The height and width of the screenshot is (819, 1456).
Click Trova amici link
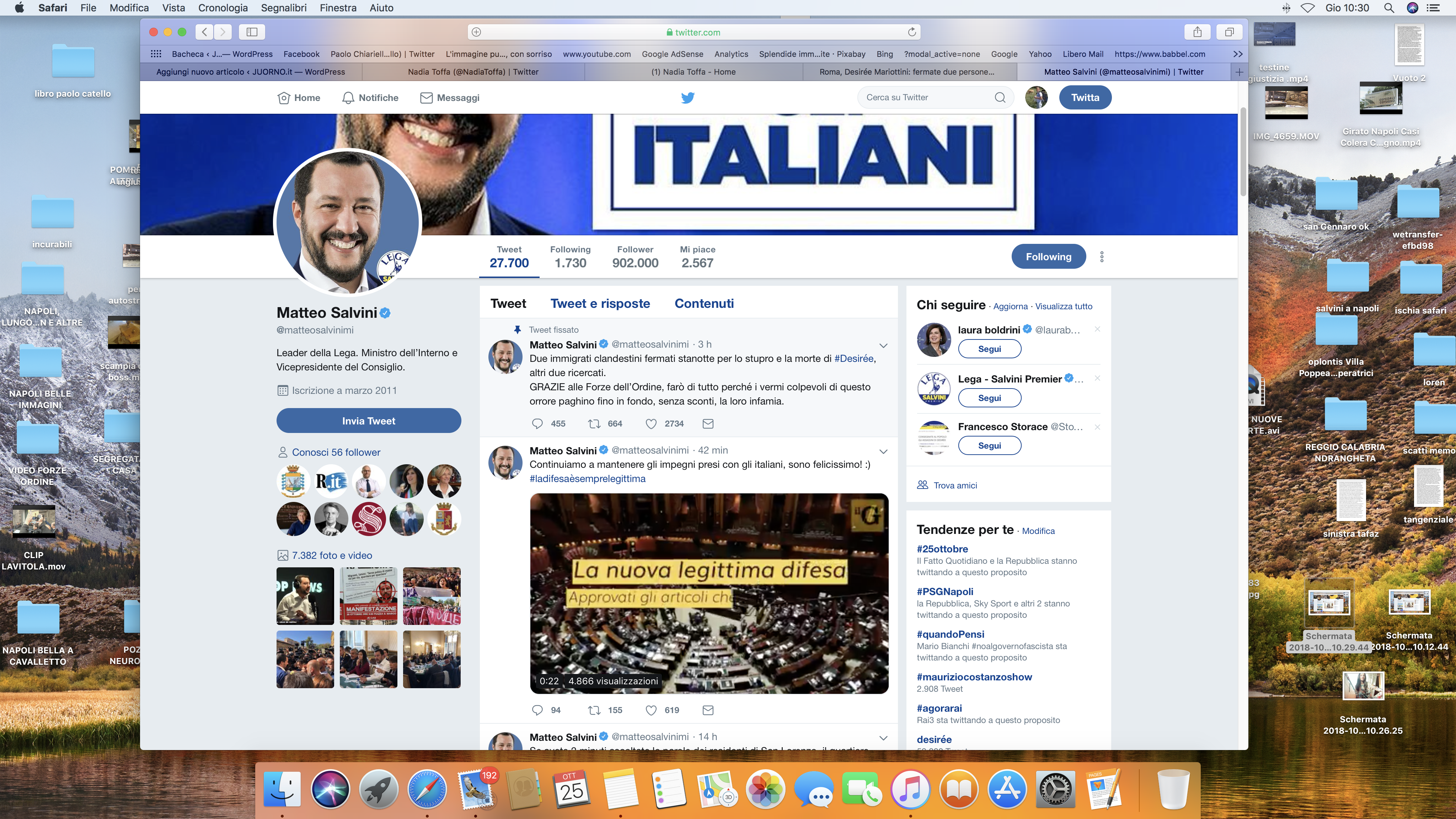(x=955, y=486)
